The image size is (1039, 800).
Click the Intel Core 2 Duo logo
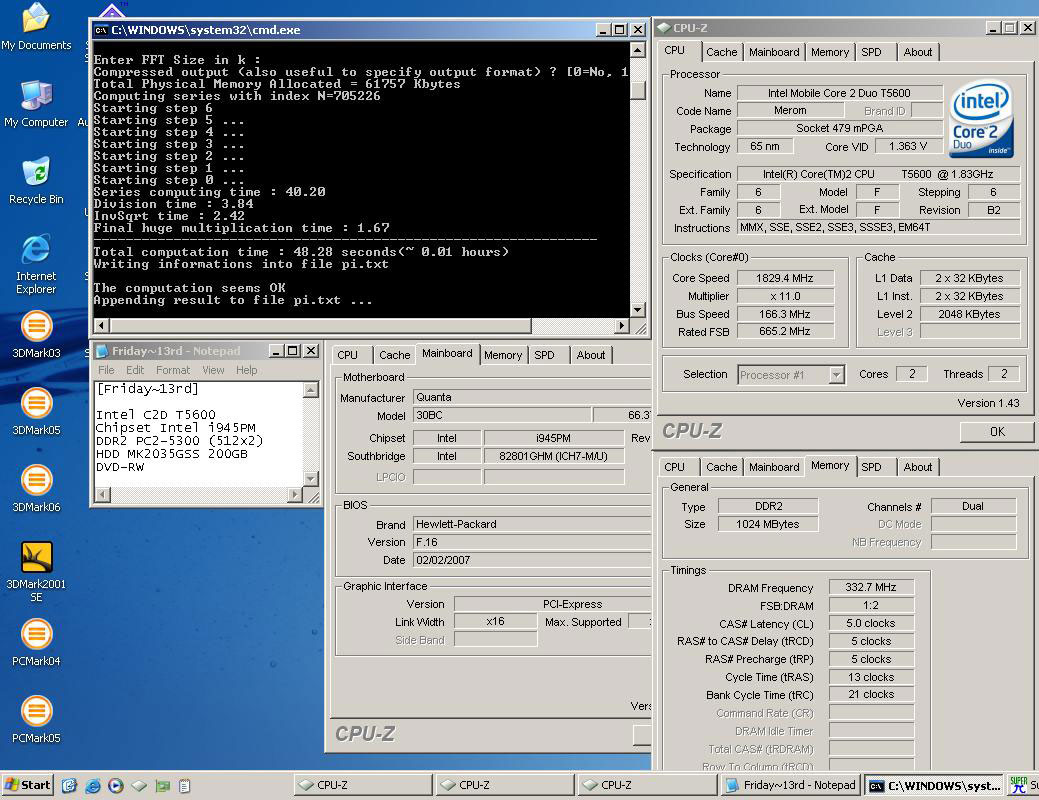pyautogui.click(x=981, y=119)
